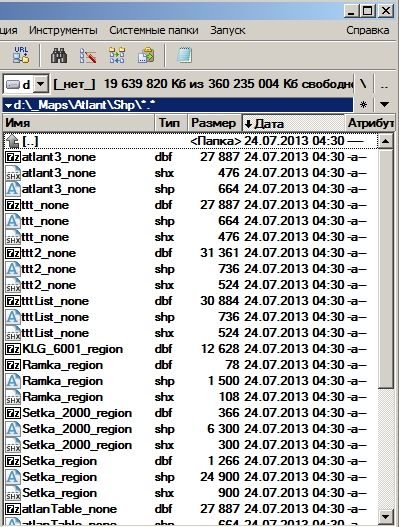Open the Справка menu
This screenshot has height=527, width=399.
pyautogui.click(x=368, y=31)
